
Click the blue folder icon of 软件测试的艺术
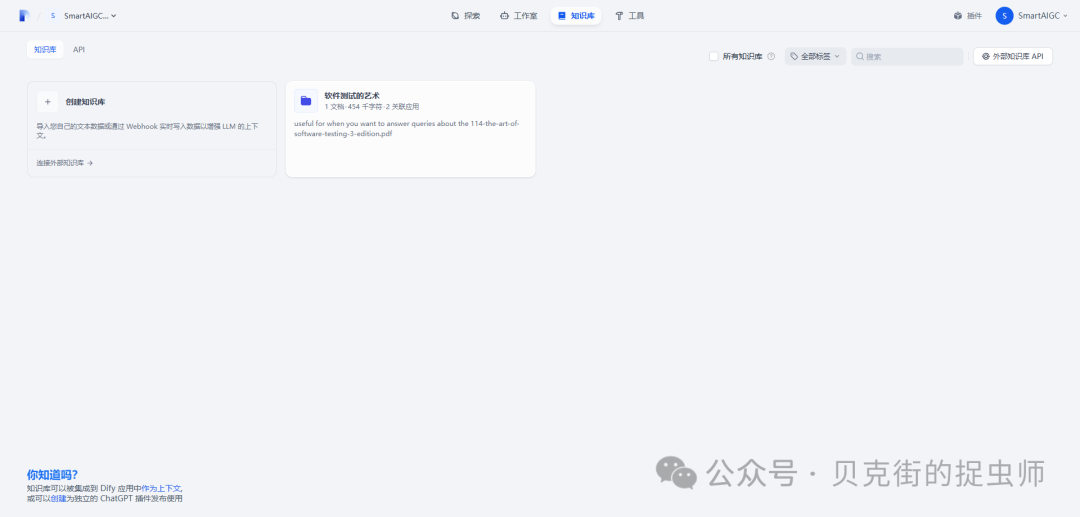[306, 101]
